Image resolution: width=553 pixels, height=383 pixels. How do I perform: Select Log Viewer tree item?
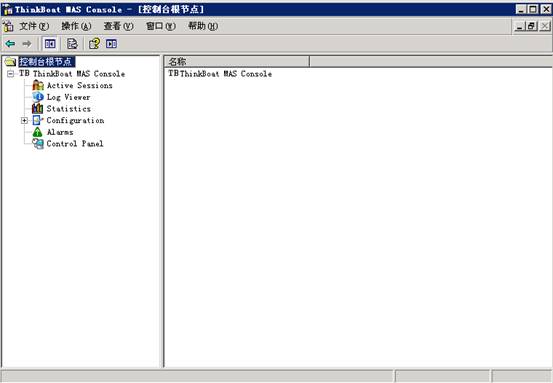[x=68, y=97]
